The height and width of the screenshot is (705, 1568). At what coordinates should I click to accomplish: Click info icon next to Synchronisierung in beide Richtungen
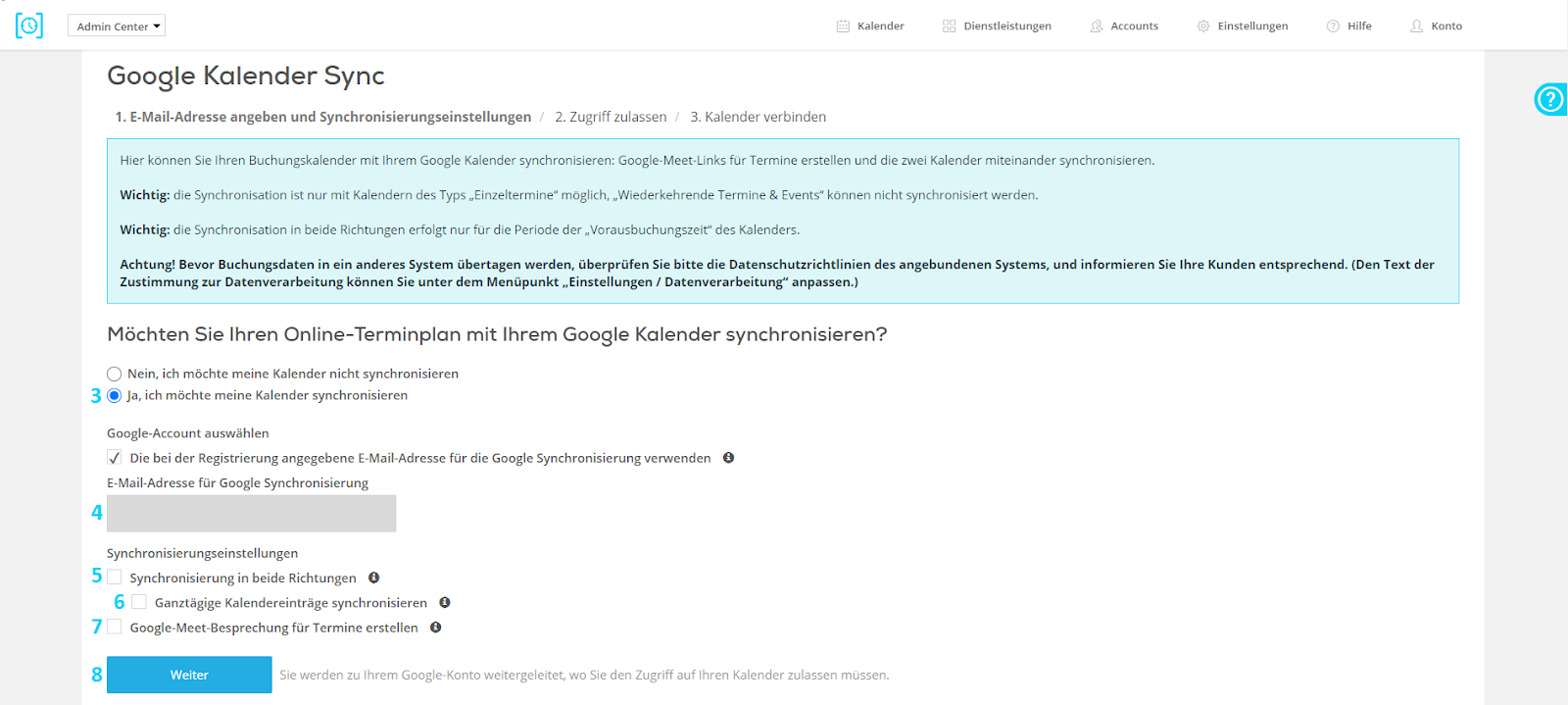point(373,578)
